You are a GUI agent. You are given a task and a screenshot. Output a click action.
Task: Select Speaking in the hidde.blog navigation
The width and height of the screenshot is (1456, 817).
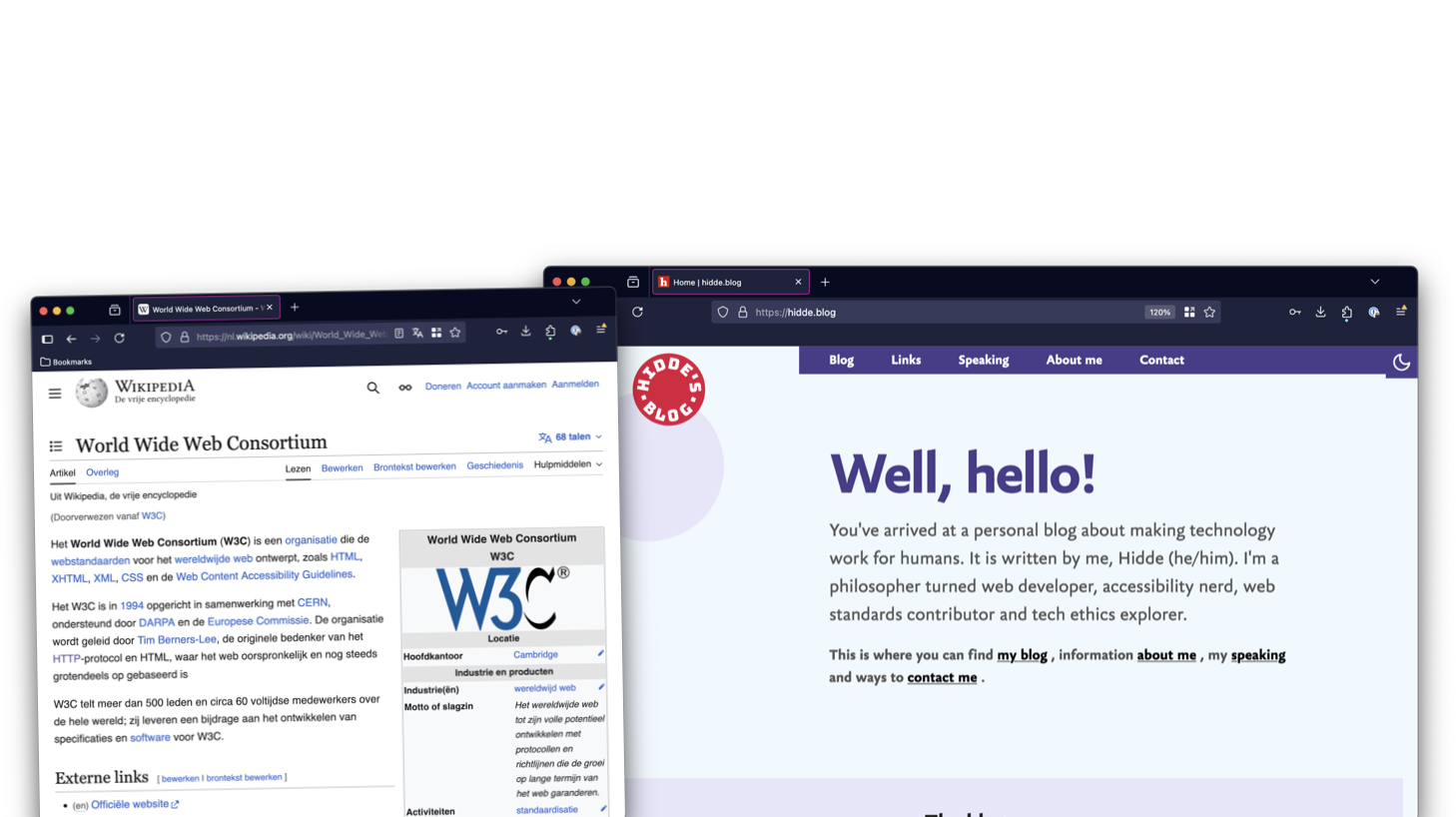pyautogui.click(x=983, y=360)
